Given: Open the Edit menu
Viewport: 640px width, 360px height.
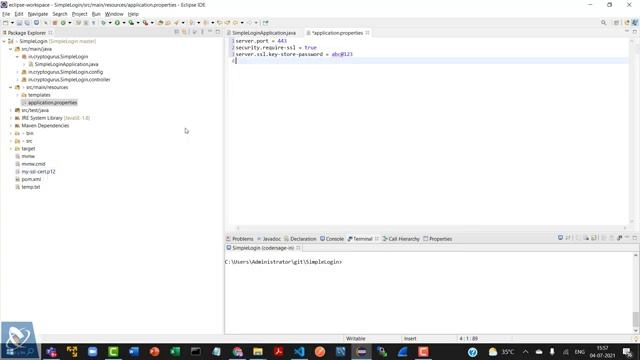Looking at the screenshot, I should point(19,14).
